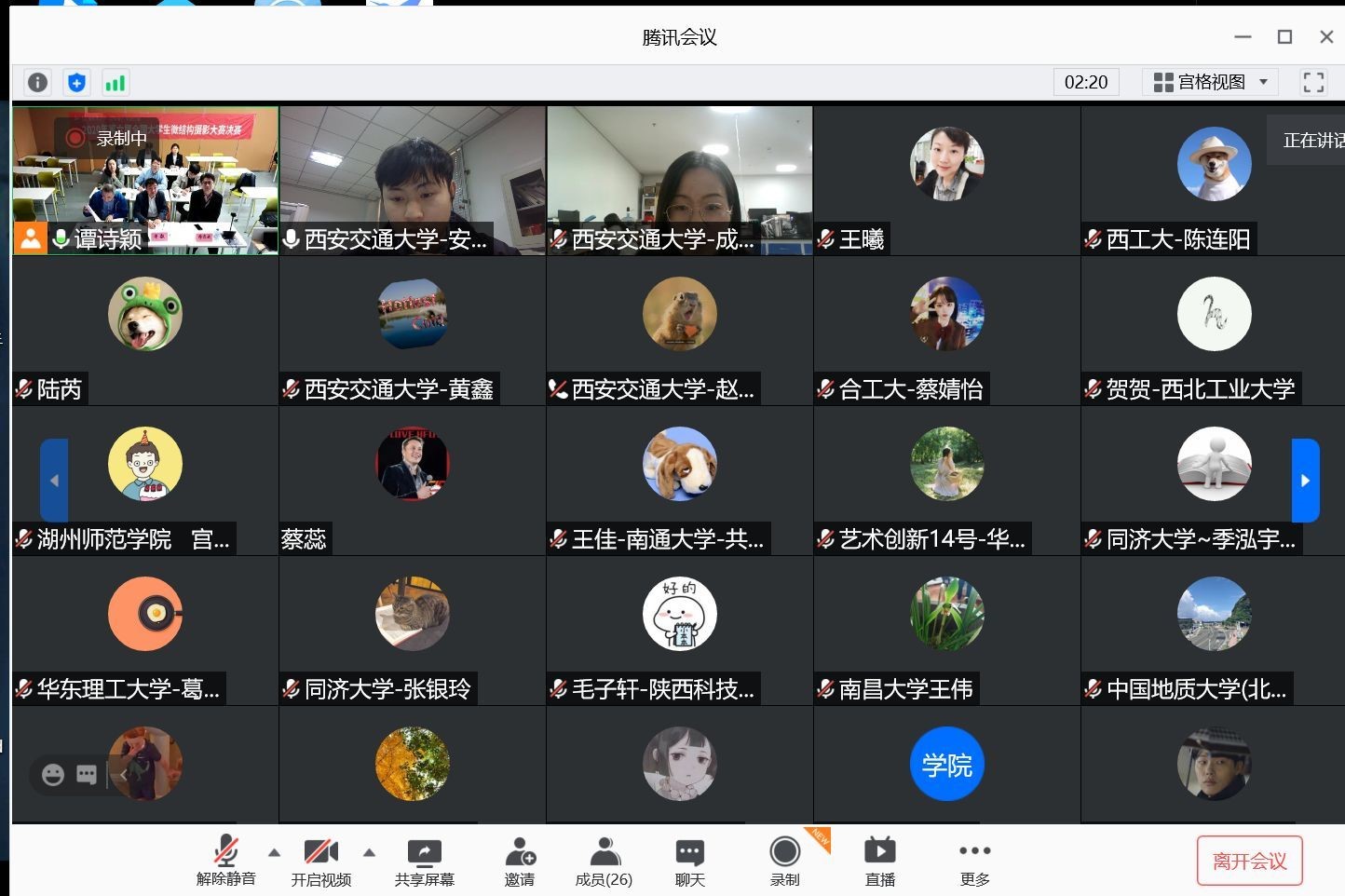Open the More (更多) menu
The image size is (1345, 896).
pos(974,861)
